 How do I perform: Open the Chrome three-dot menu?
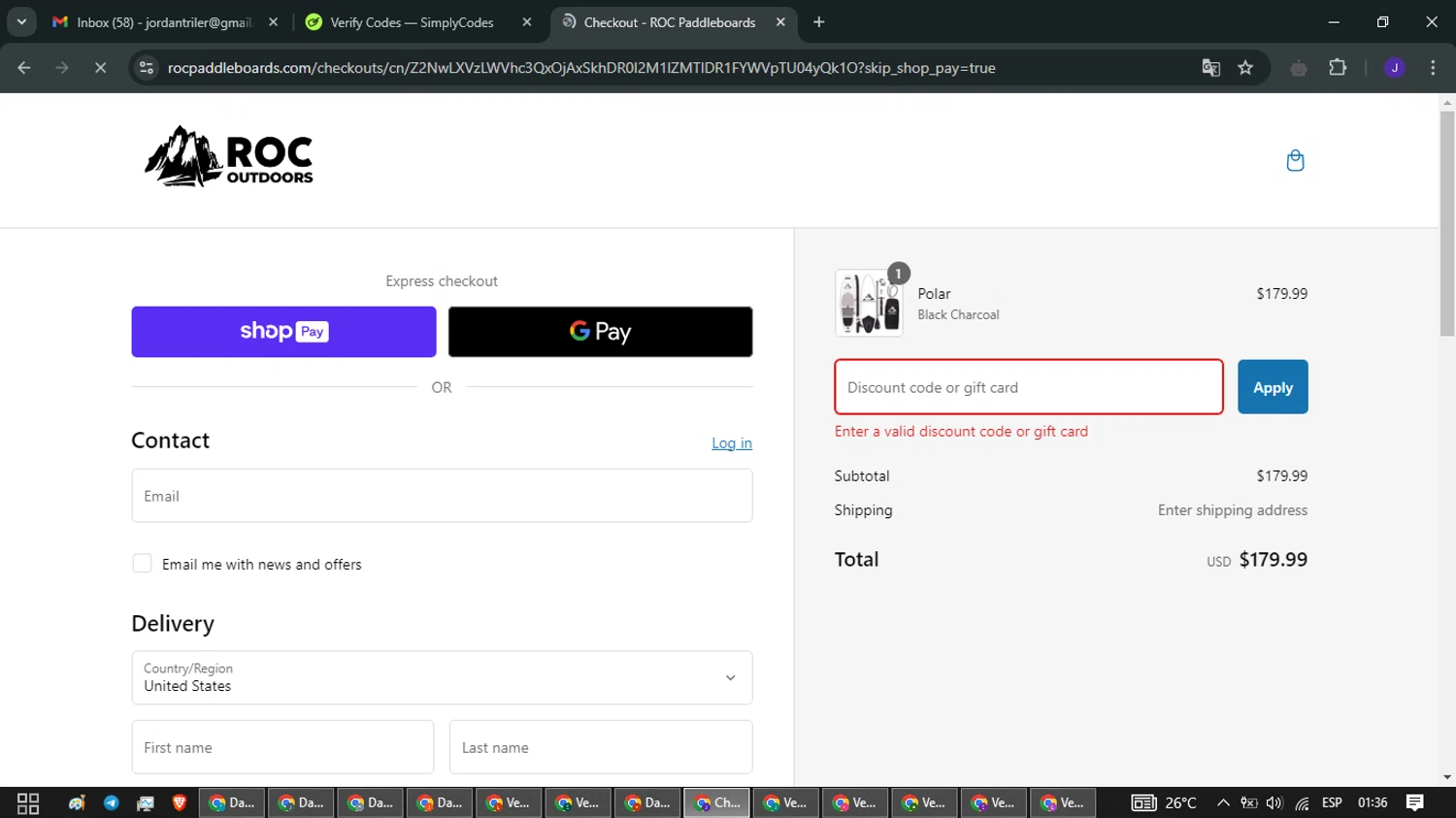[x=1433, y=68]
